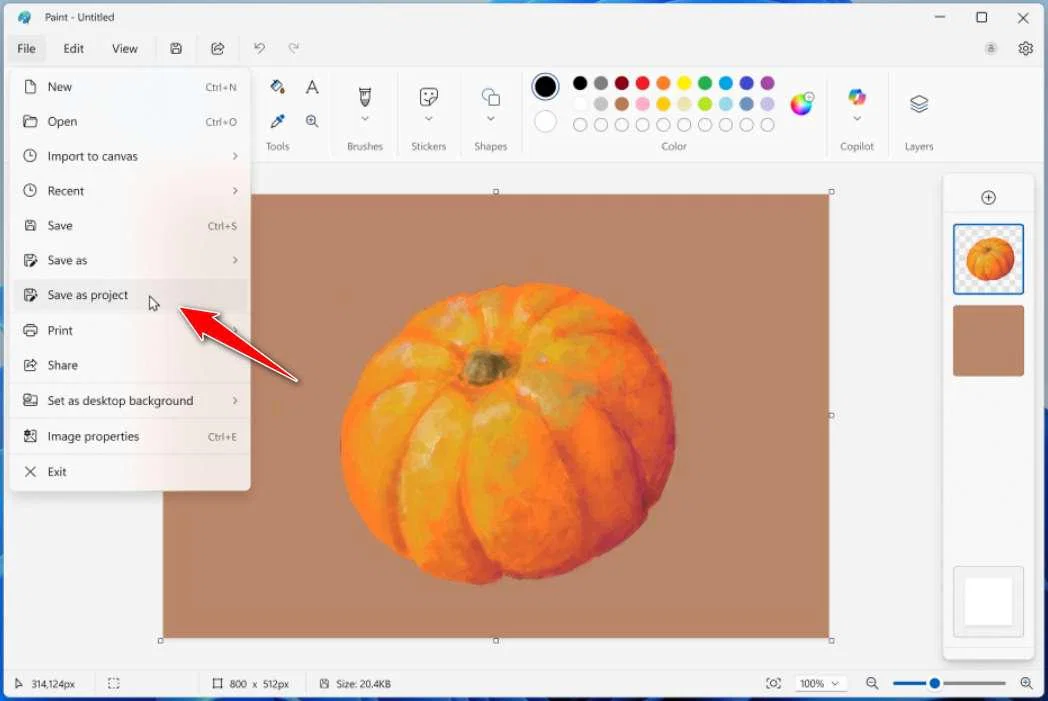Click the fit-to-screen icon in status bar
The image size is (1048, 701).
773,683
